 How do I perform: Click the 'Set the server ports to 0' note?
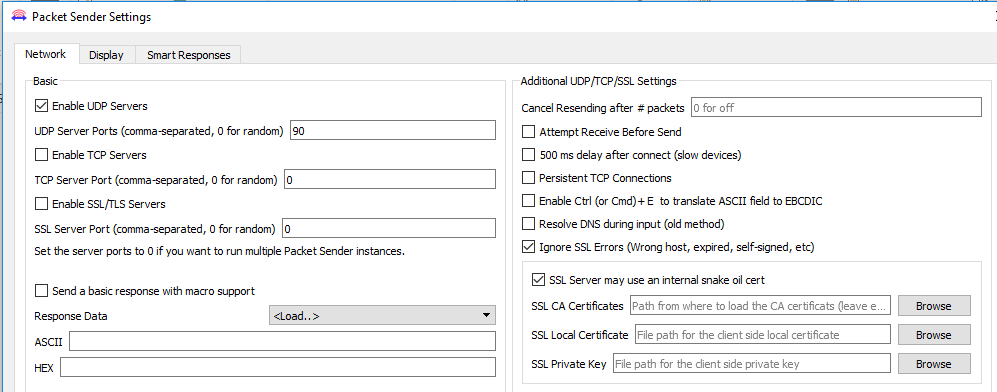click(219, 251)
